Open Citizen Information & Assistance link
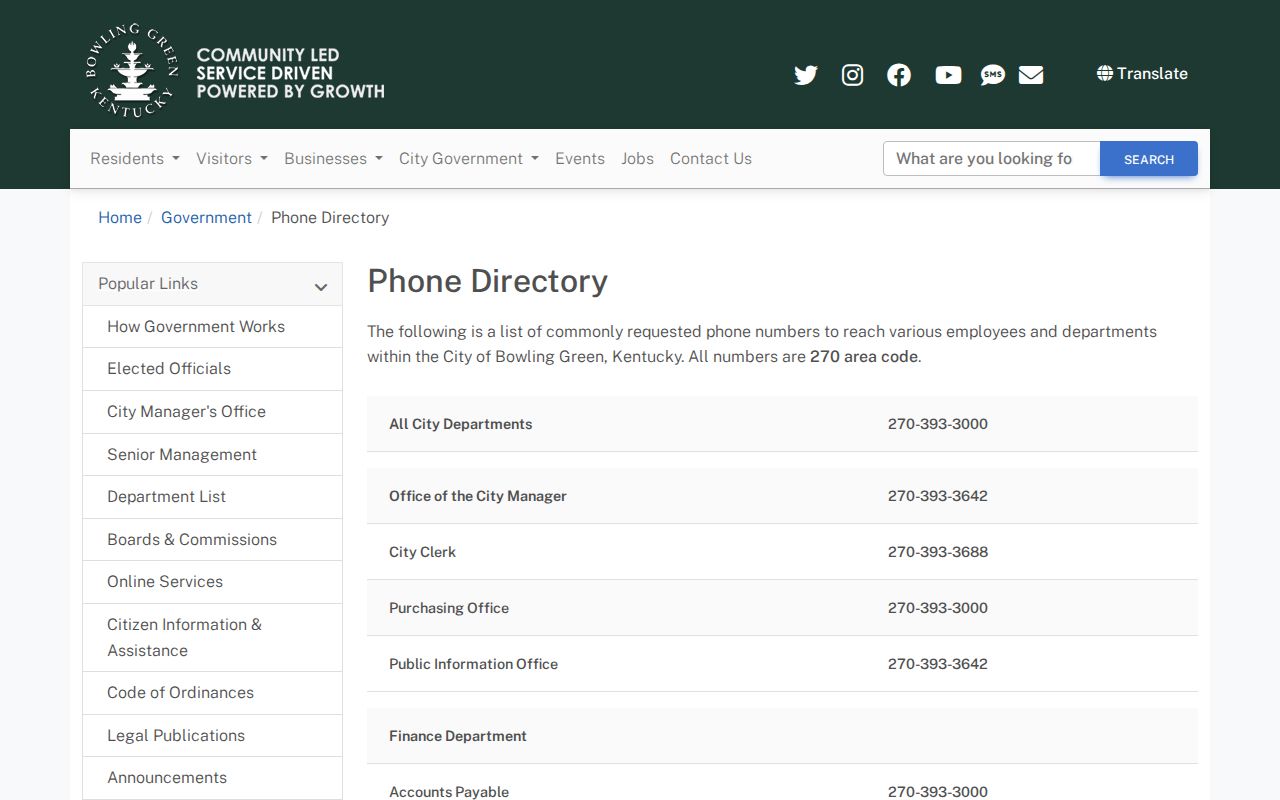This screenshot has width=1280, height=800. click(x=212, y=638)
